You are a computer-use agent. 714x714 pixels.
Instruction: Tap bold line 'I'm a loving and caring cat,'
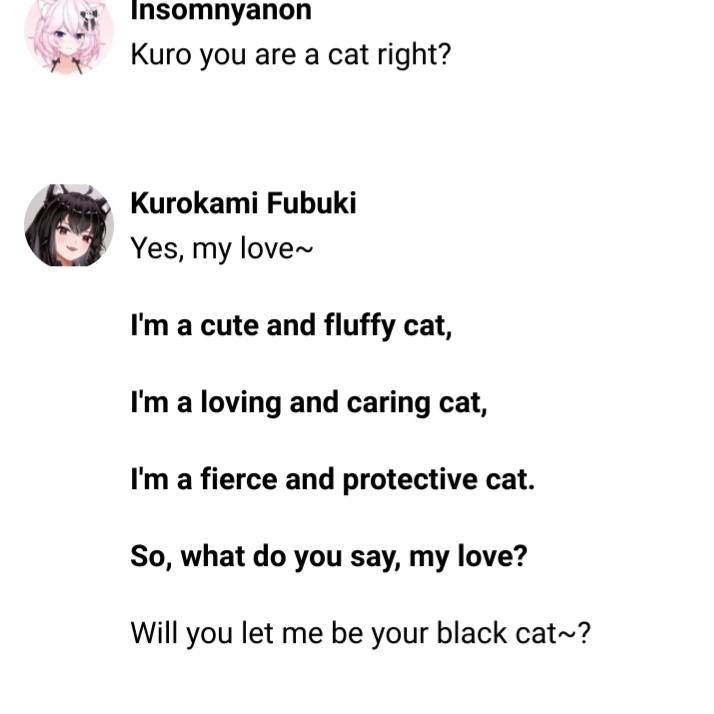[x=309, y=403]
